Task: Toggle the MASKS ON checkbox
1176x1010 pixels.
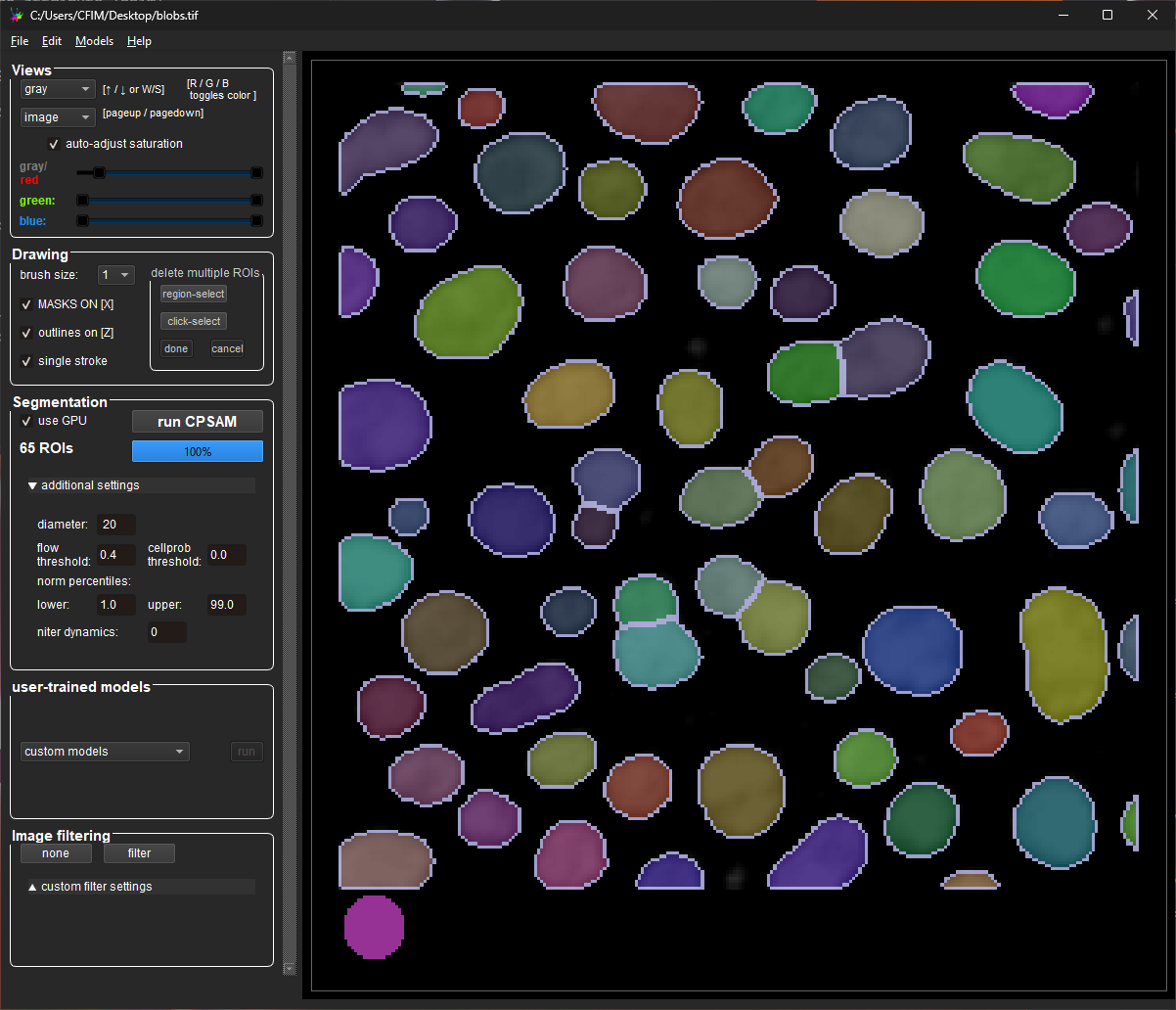Action: (x=27, y=304)
